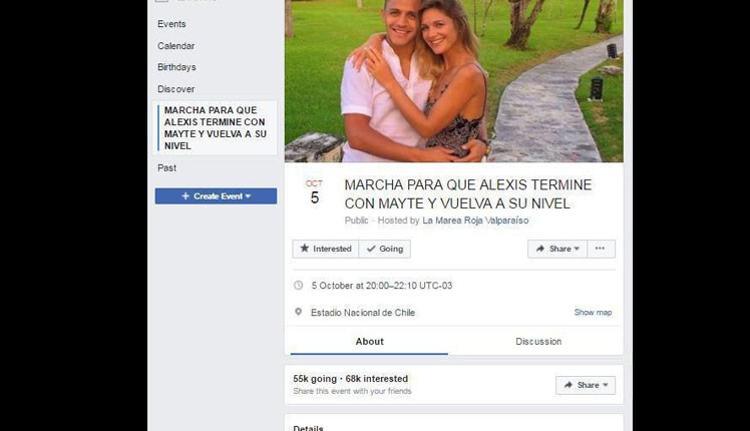750x431 pixels.
Task: Click the share arrow icon beside Going
Action: coord(540,249)
